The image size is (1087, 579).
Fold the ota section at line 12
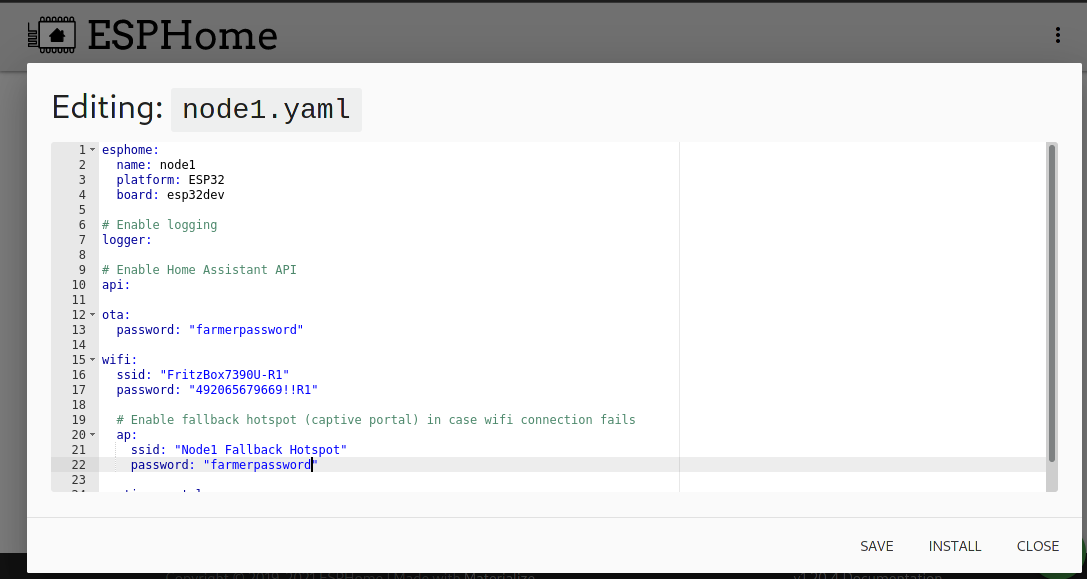pos(92,315)
